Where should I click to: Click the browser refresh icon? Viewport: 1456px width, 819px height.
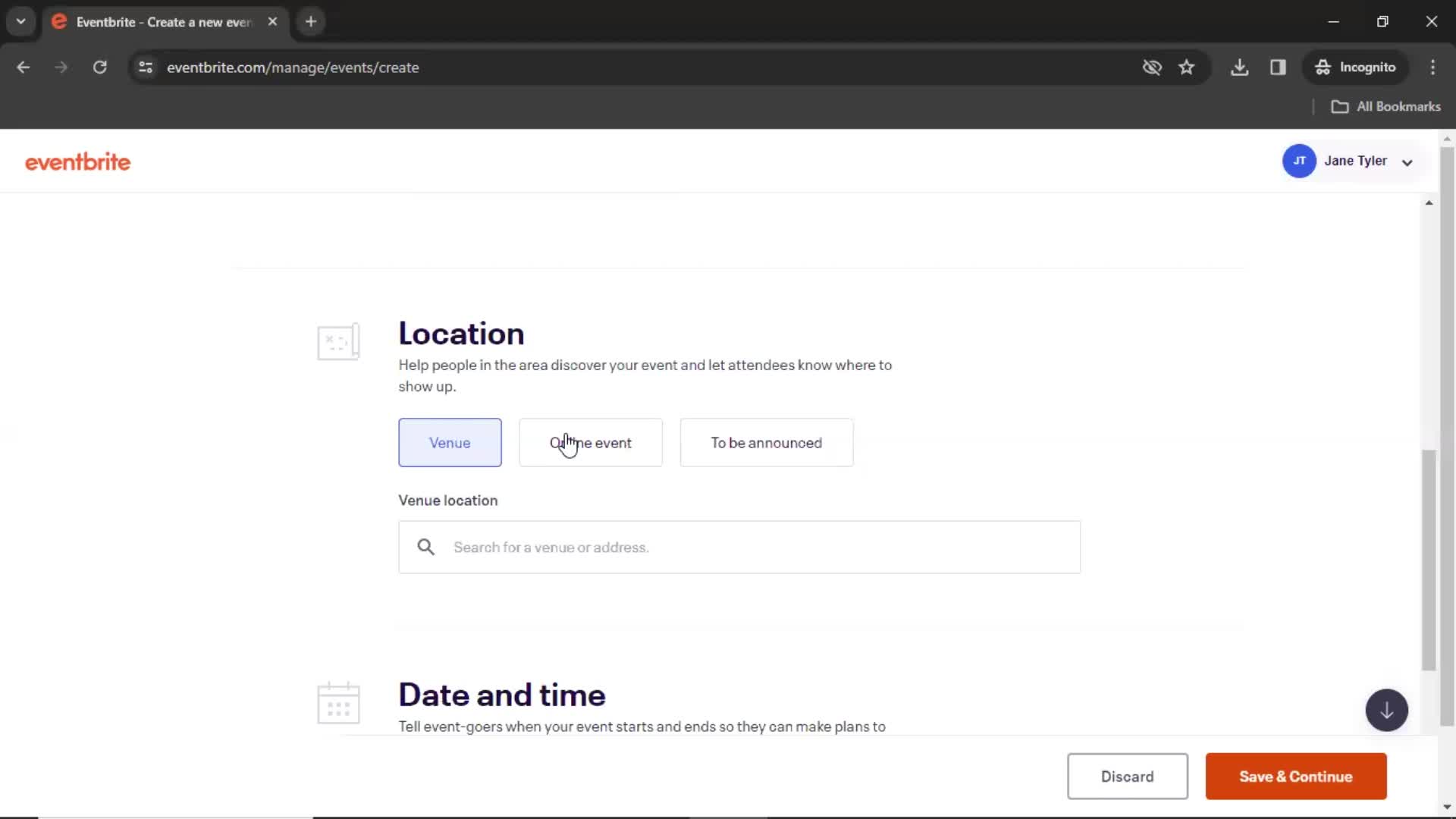[99, 67]
